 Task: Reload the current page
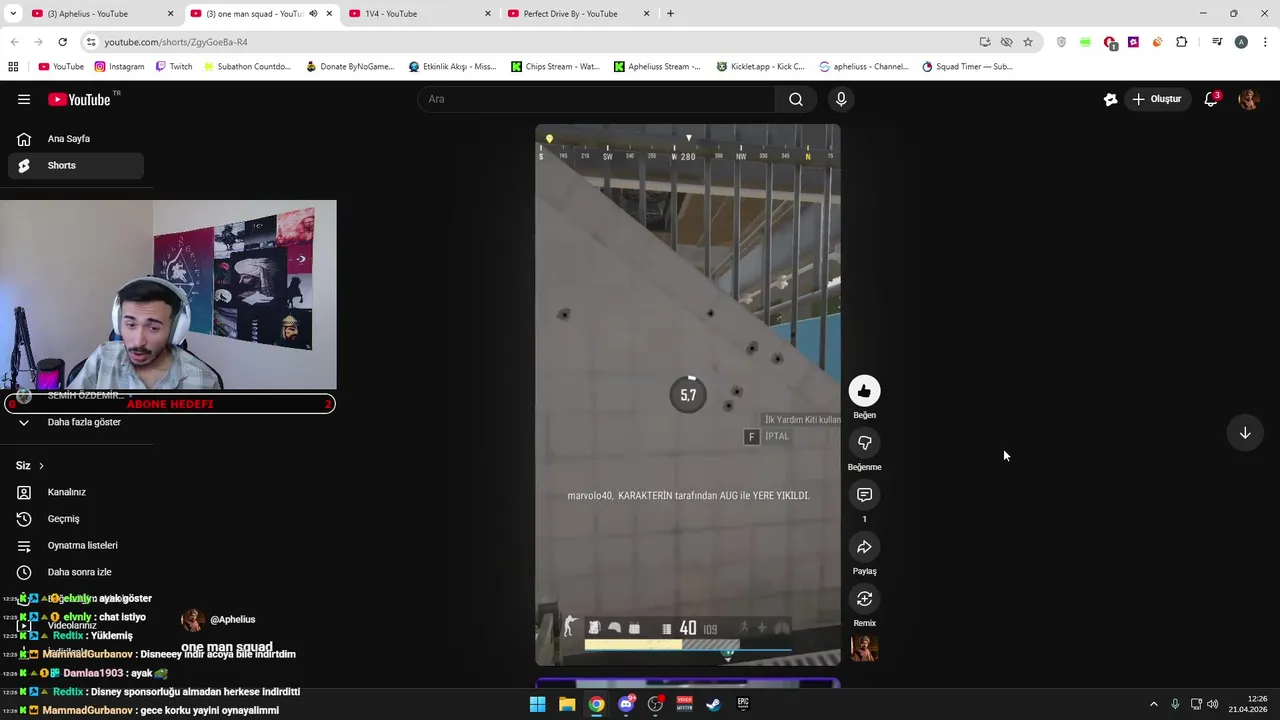(62, 42)
